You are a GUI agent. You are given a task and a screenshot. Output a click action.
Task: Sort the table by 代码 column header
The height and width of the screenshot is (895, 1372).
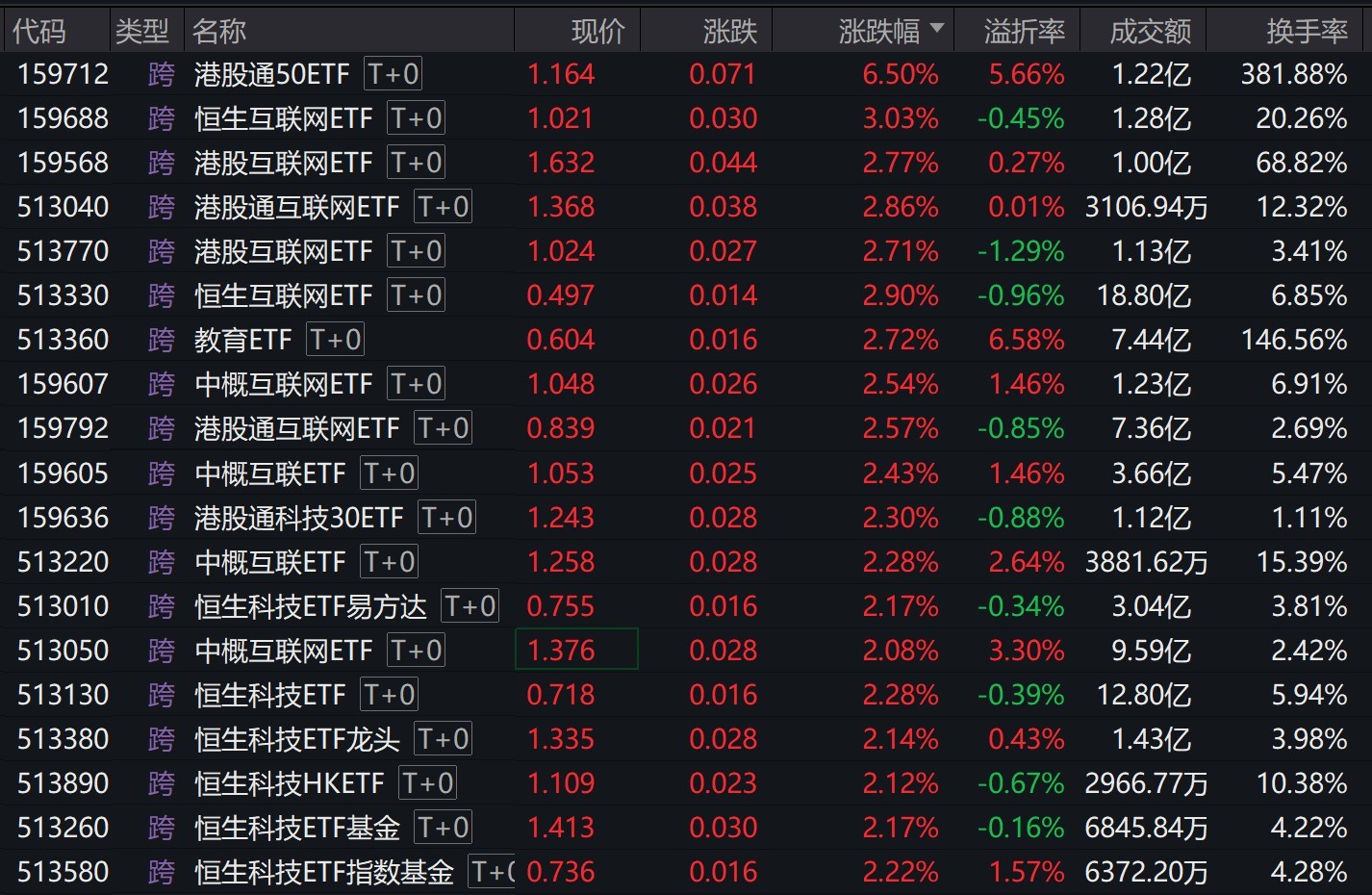click(x=39, y=32)
